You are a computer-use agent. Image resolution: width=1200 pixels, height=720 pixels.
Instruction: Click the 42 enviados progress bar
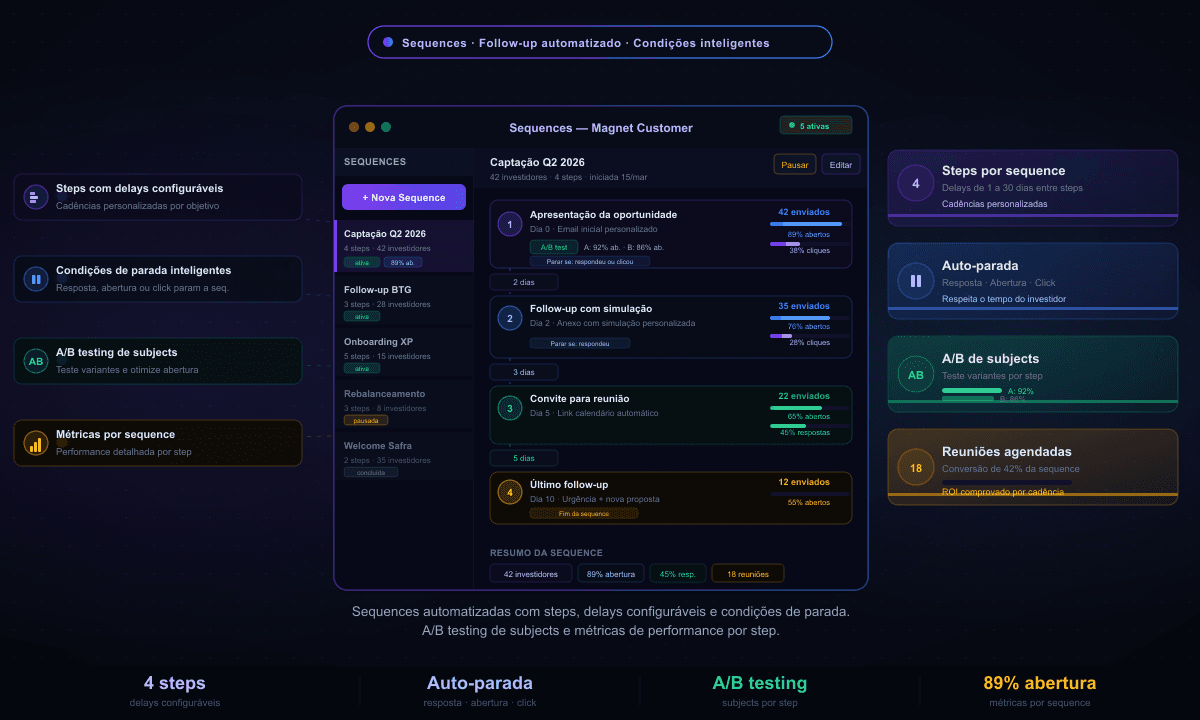806,224
